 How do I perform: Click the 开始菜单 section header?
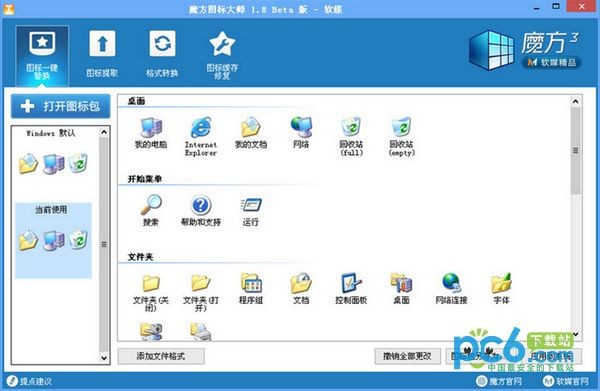click(x=145, y=179)
